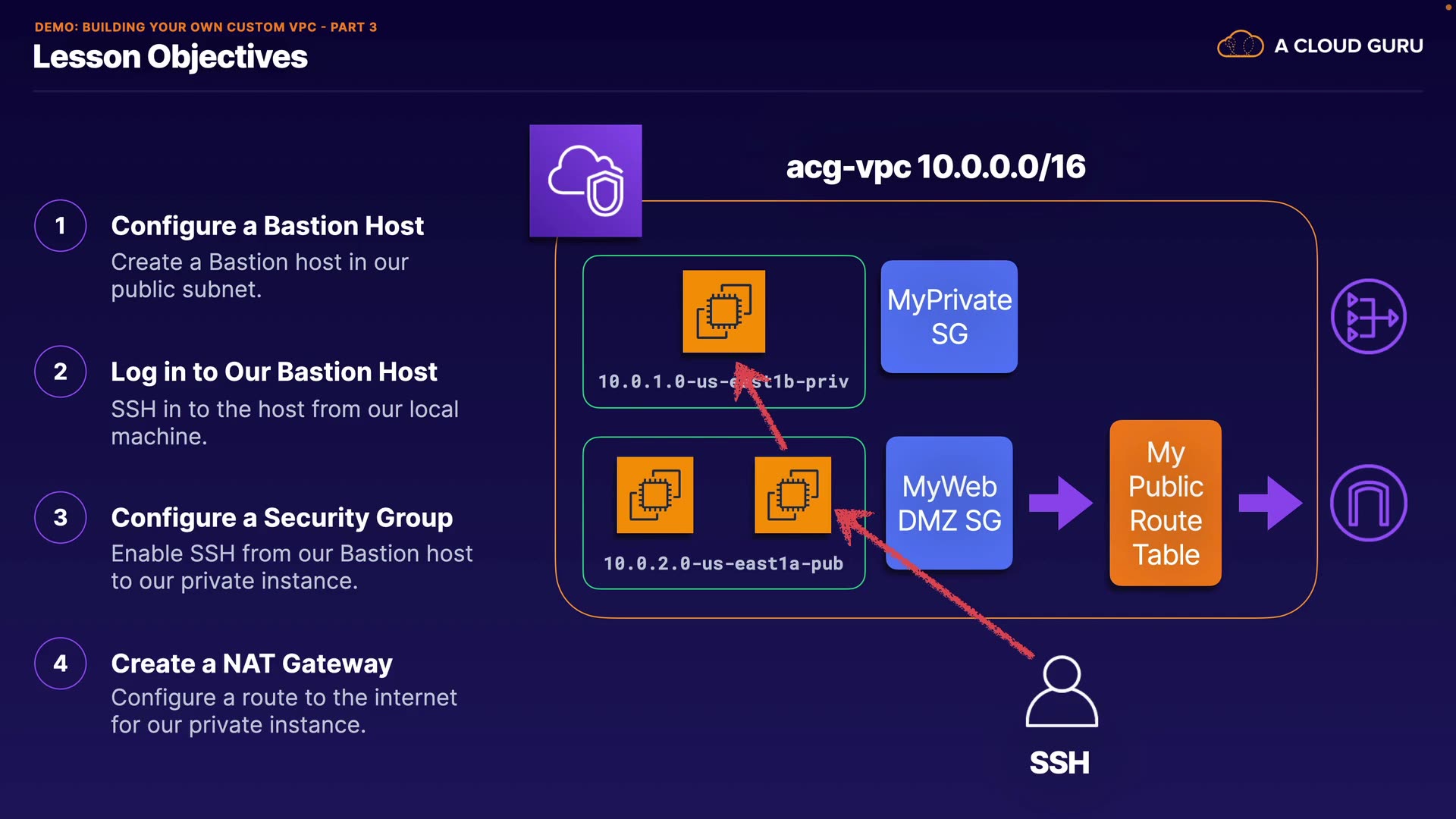Click the MyWeb DMZ SG box
The image size is (1456, 819).
pos(949,503)
